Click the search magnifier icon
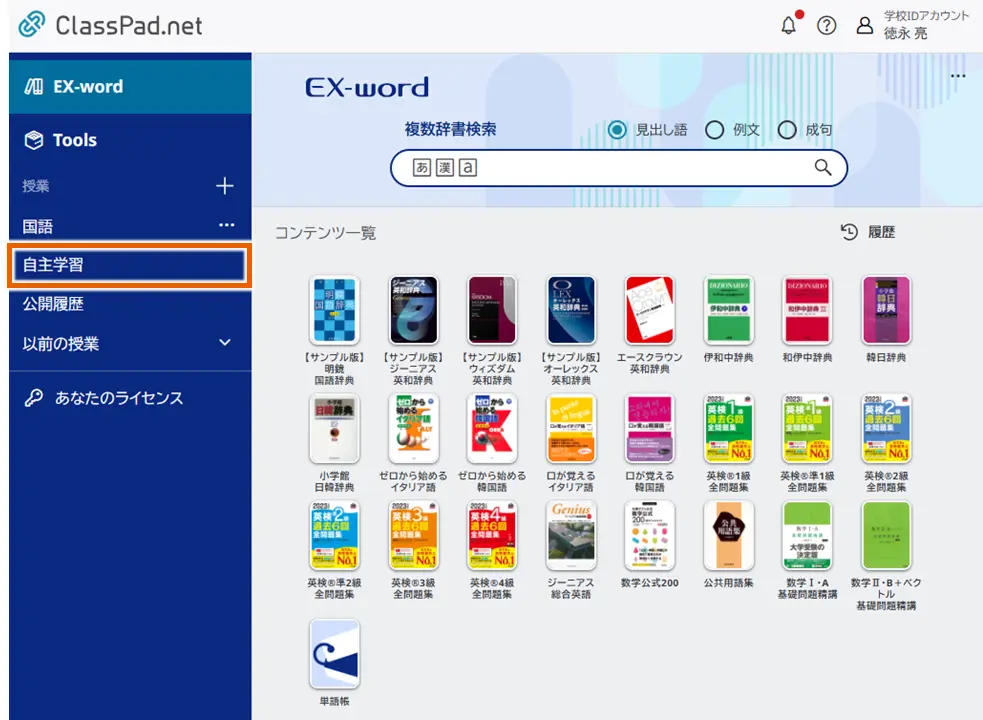This screenshot has width=983, height=720. [x=822, y=168]
